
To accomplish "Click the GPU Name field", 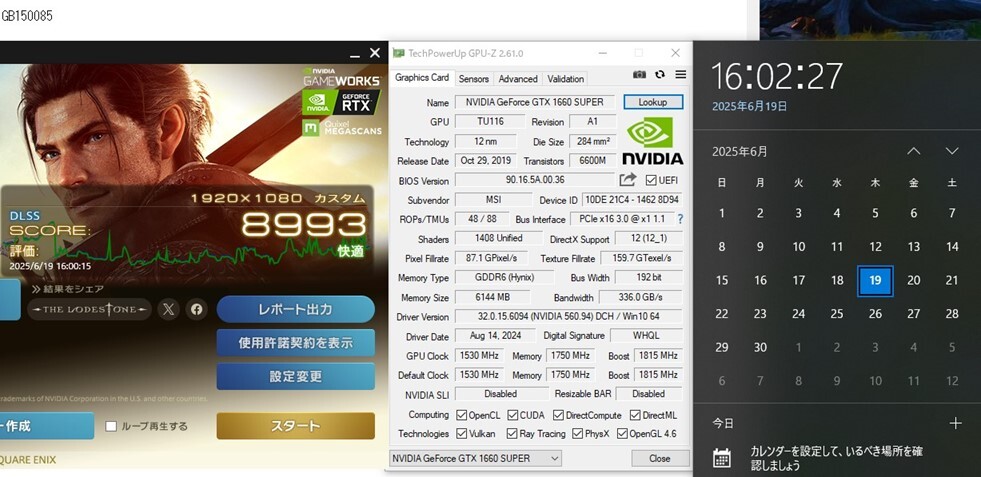I will point(535,102).
